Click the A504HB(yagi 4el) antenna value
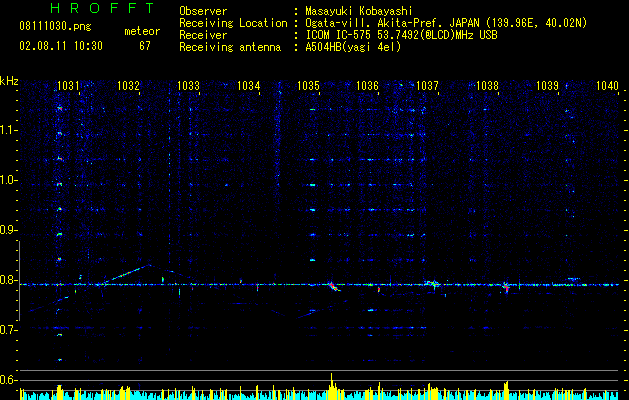This screenshot has width=629, height=400. 353,47
